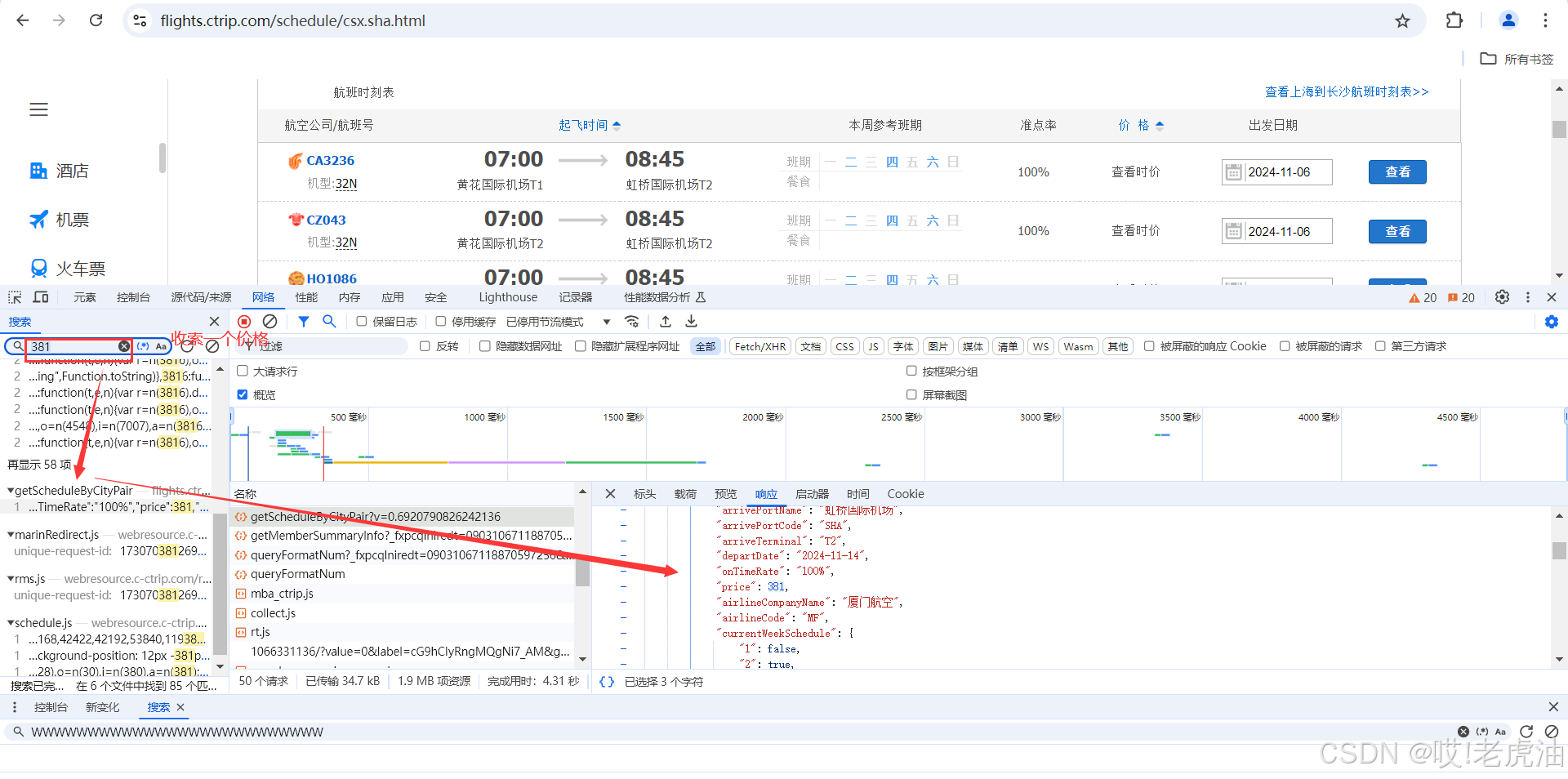The image size is (1568, 779).
Task: Open the 酒店 sidebar link
Action: [x=60, y=171]
